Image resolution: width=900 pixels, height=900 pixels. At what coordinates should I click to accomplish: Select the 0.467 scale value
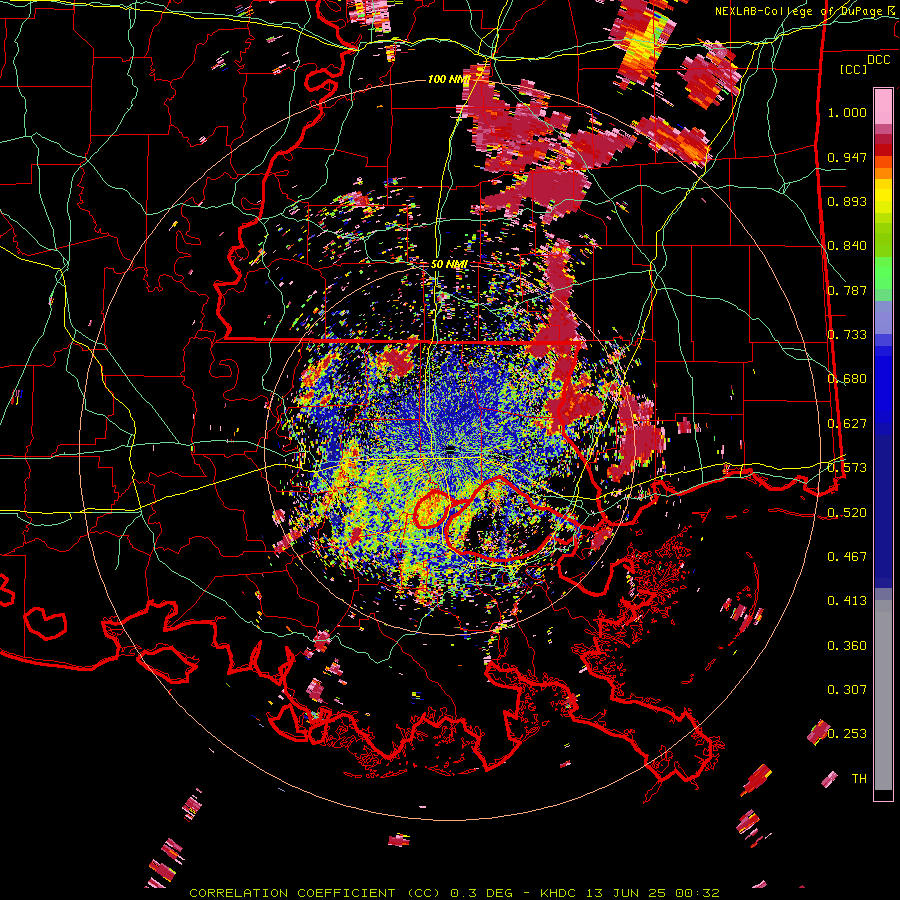coord(847,556)
